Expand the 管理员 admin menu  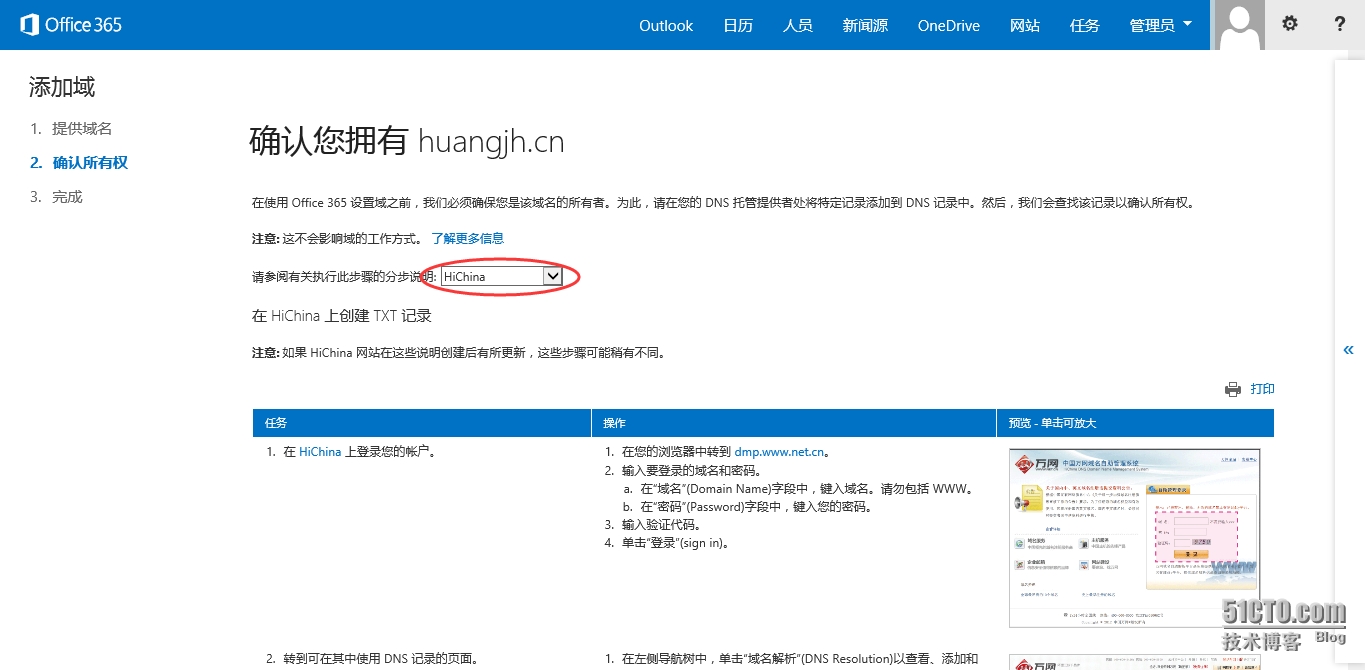tap(1160, 25)
